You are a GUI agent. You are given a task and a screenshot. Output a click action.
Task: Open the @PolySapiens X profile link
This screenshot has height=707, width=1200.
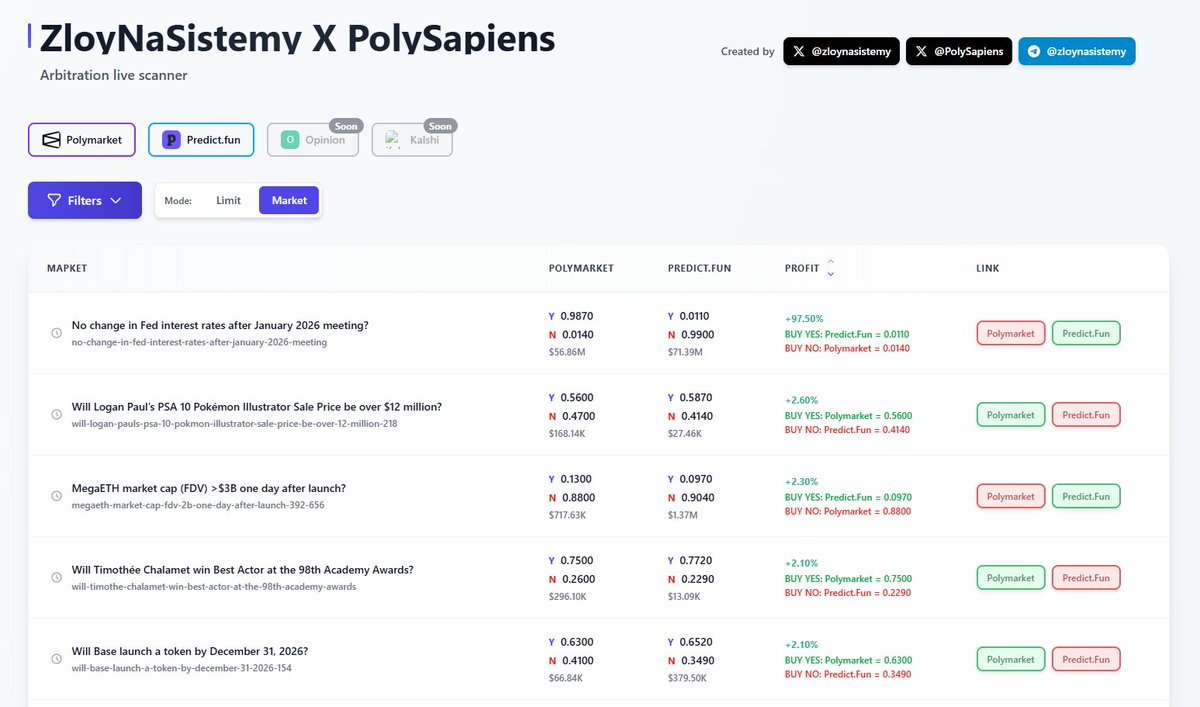point(959,51)
